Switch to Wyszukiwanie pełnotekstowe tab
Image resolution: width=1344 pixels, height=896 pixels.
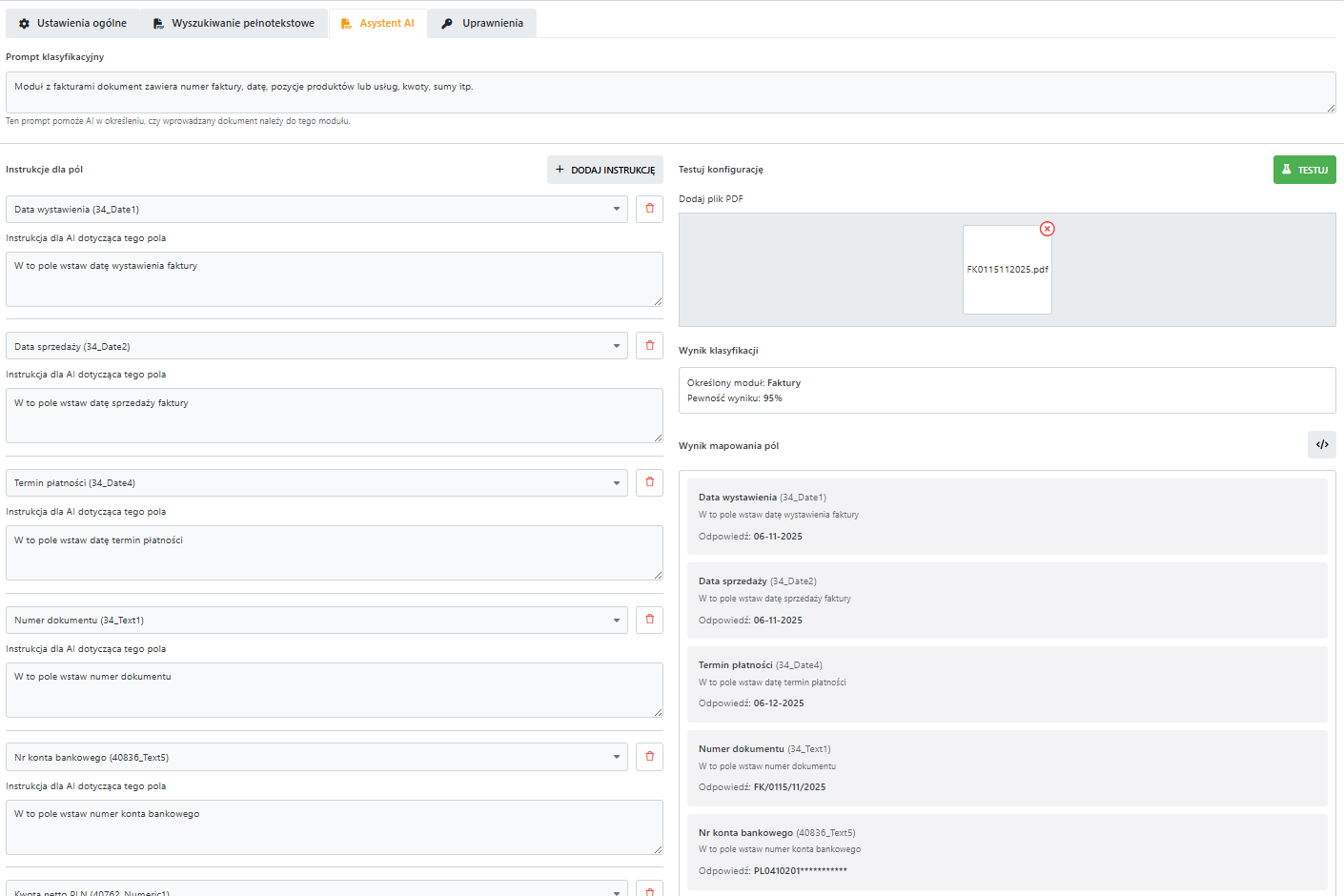(x=234, y=23)
